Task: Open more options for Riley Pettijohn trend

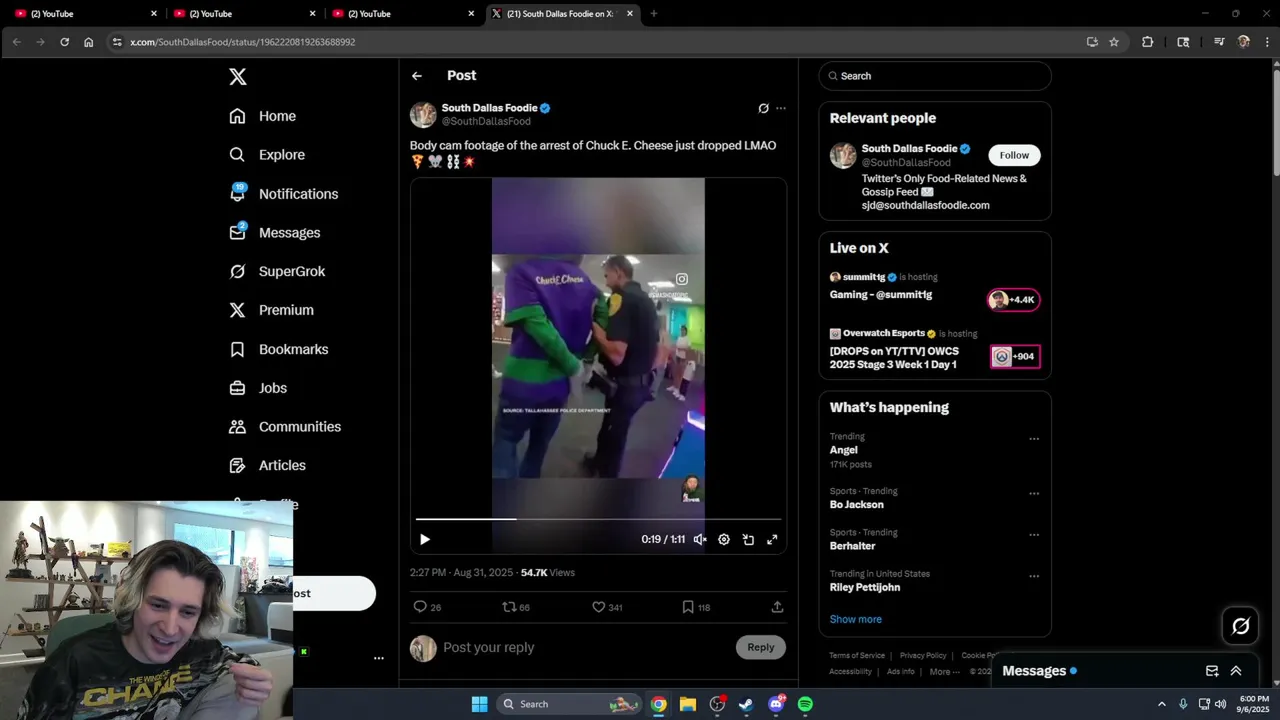Action: tap(1034, 576)
